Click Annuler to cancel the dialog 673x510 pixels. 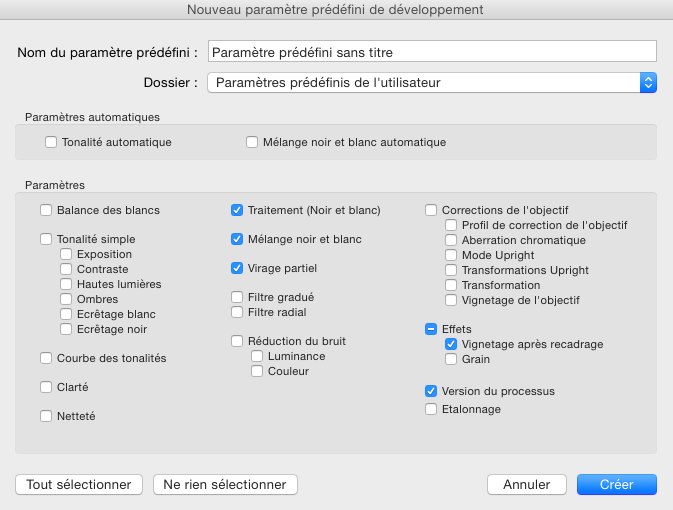pyautogui.click(x=527, y=484)
